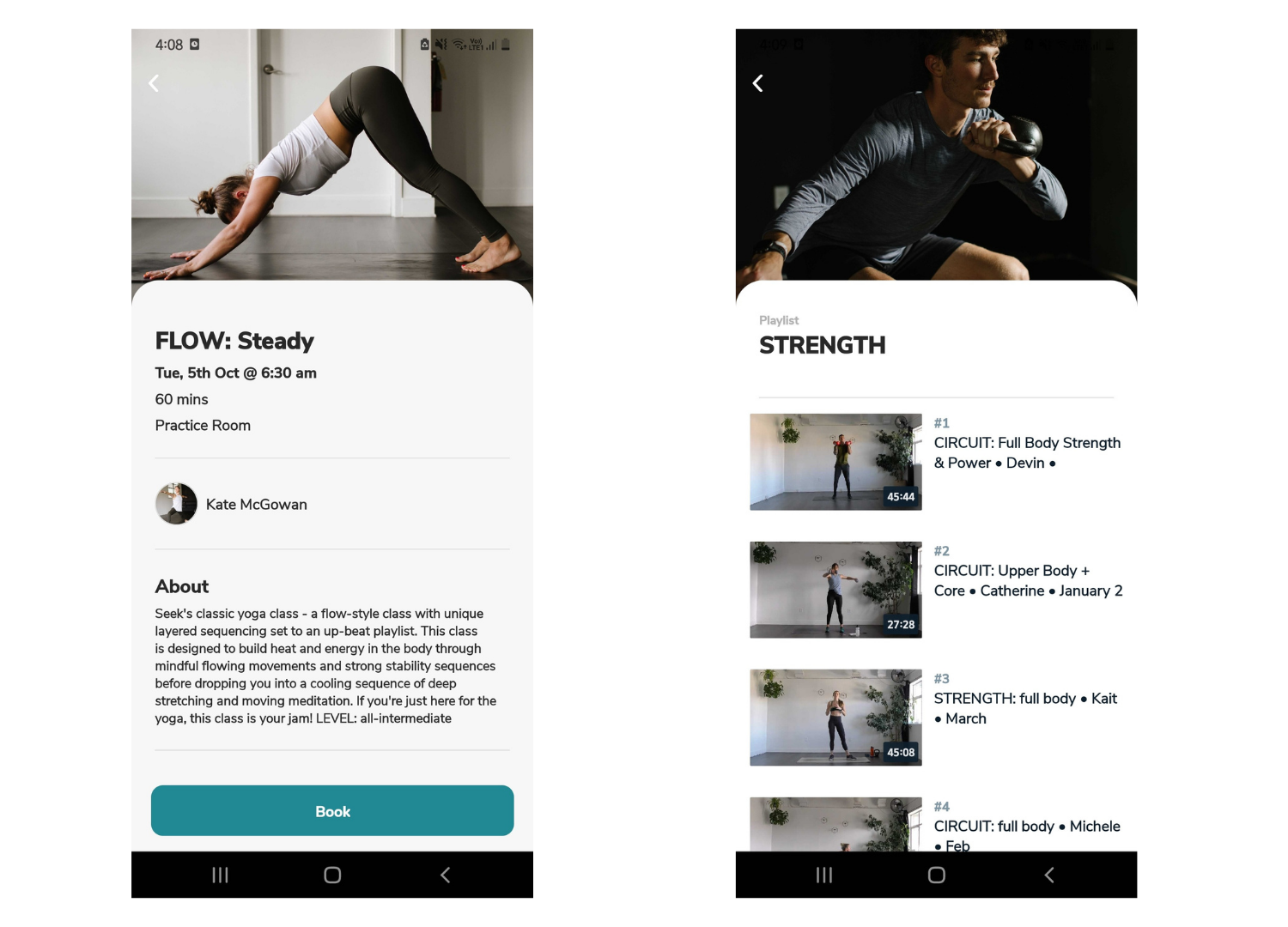Screen dimensions: 1288x927
Task: Open instructor Kate McGowan's profile avatar
Action: point(176,504)
